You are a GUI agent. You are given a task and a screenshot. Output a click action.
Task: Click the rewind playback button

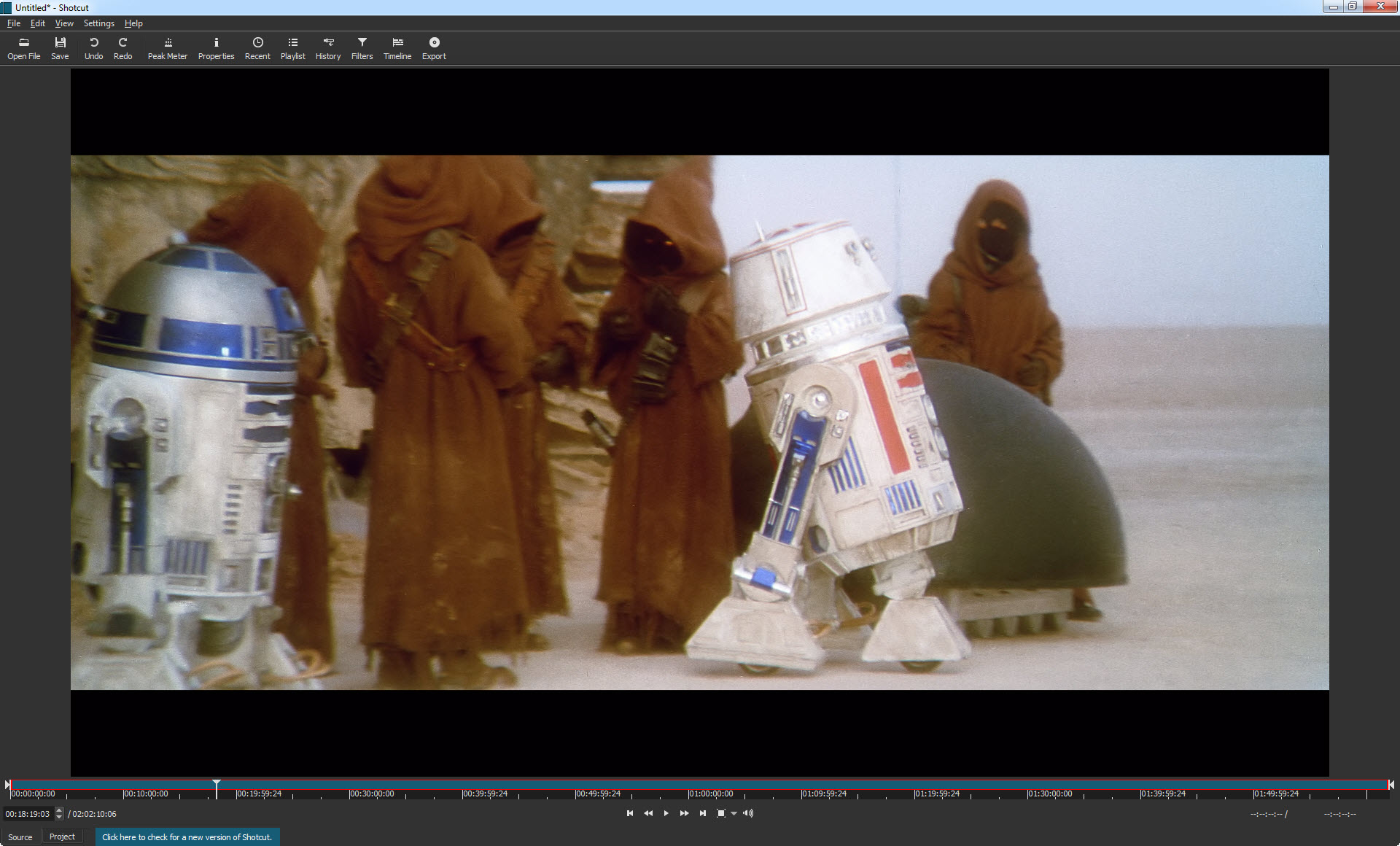(x=648, y=813)
